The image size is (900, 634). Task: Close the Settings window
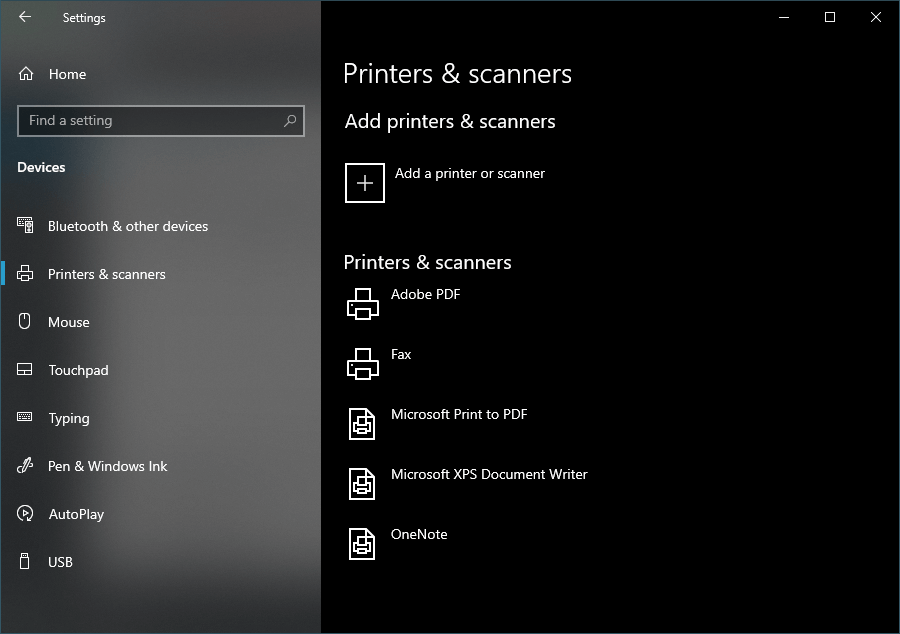tap(876, 17)
